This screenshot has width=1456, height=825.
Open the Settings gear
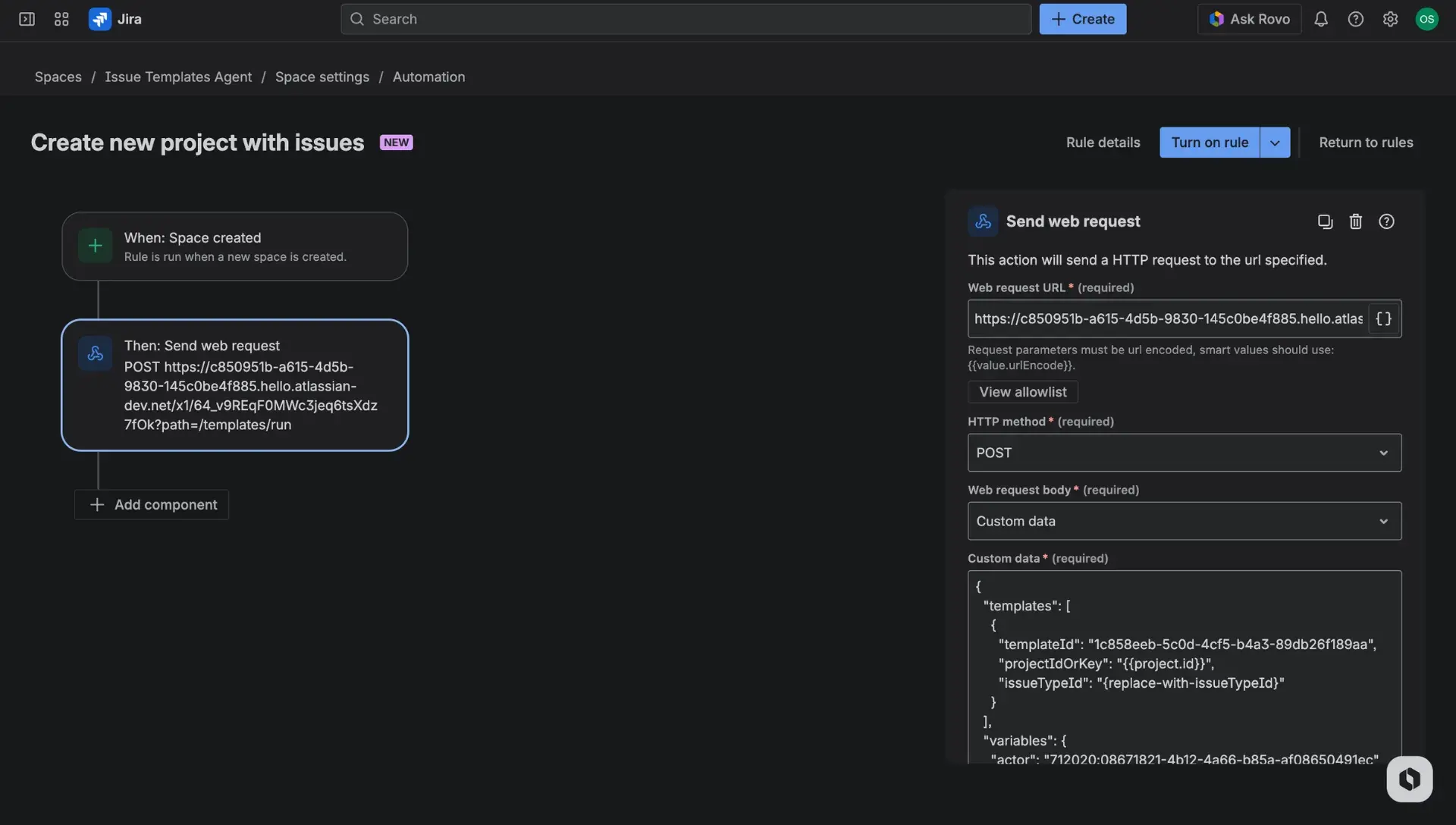pos(1391,19)
